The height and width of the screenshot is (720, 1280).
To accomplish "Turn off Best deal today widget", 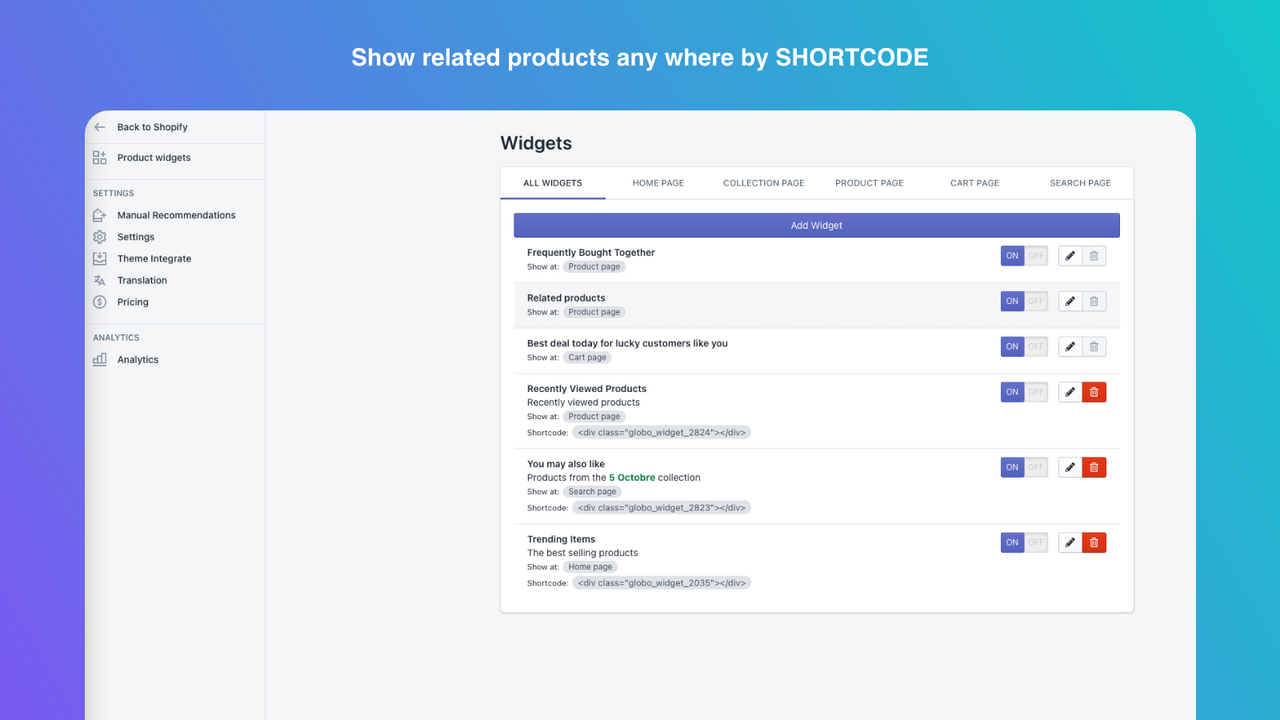I will (1036, 347).
